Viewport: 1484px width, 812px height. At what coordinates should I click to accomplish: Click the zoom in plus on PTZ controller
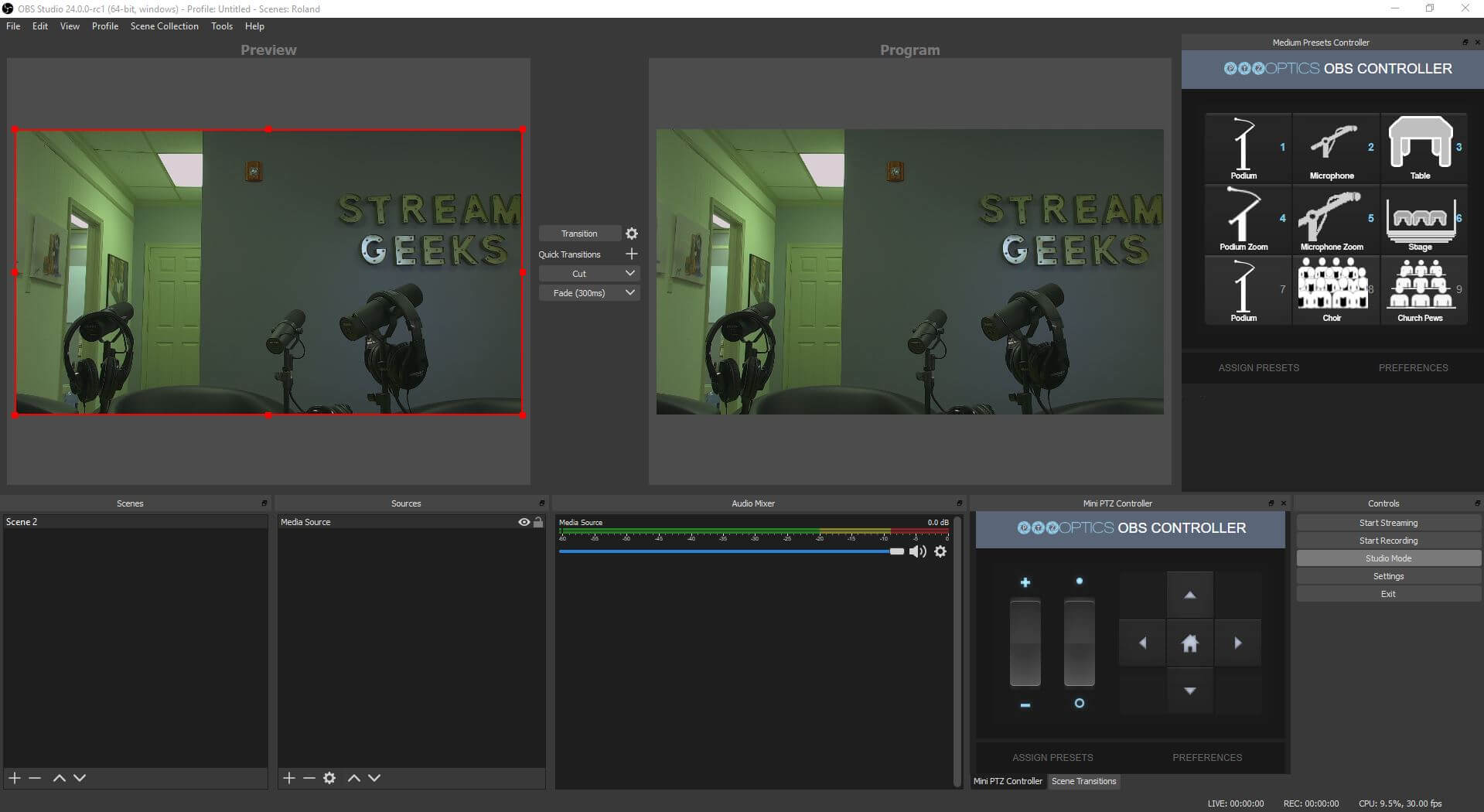[x=1025, y=582]
